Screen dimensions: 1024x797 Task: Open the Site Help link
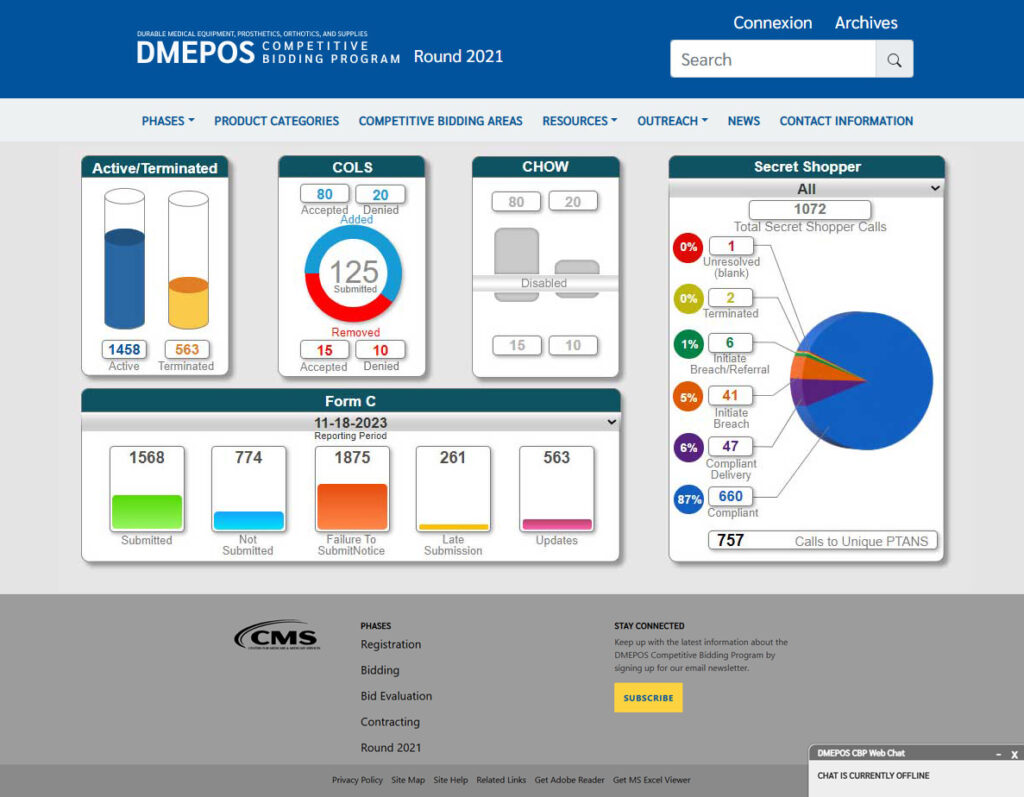(x=451, y=780)
